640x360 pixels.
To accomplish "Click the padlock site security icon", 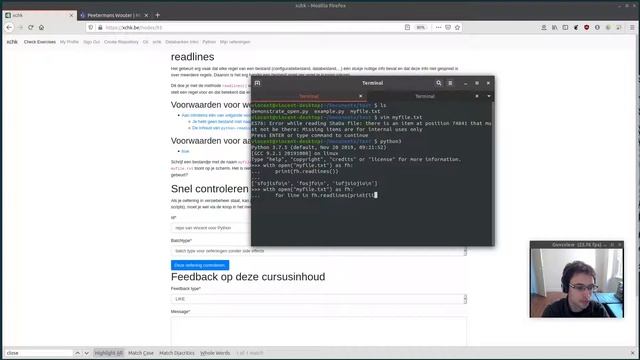I will pyautogui.click(x=100, y=27).
